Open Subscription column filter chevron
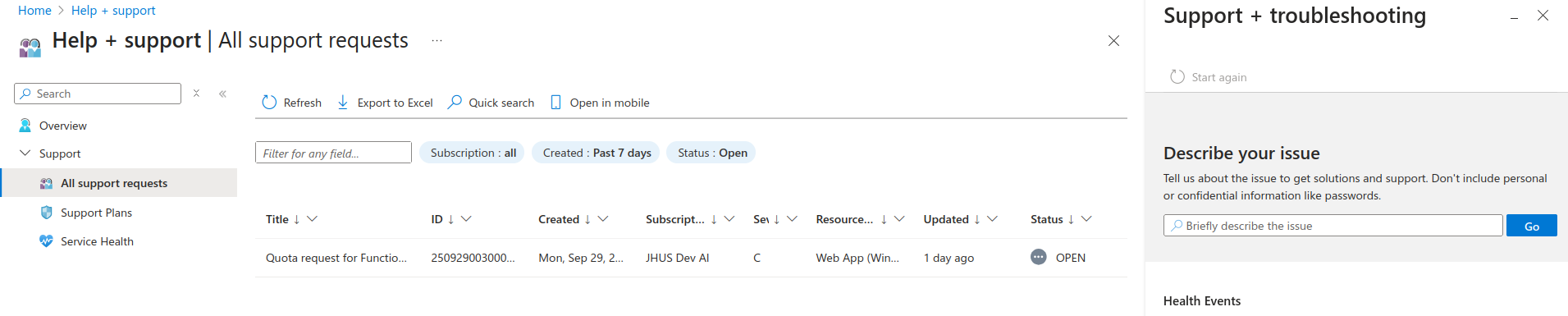1568x316 pixels. (729, 219)
